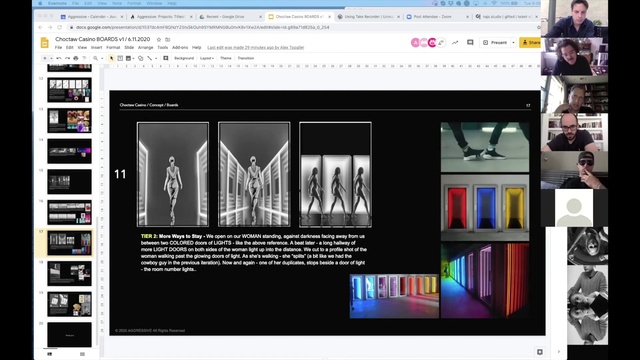This screenshot has height=360, width=640.
Task: Click the Background button
Action: pyautogui.click(x=184, y=58)
